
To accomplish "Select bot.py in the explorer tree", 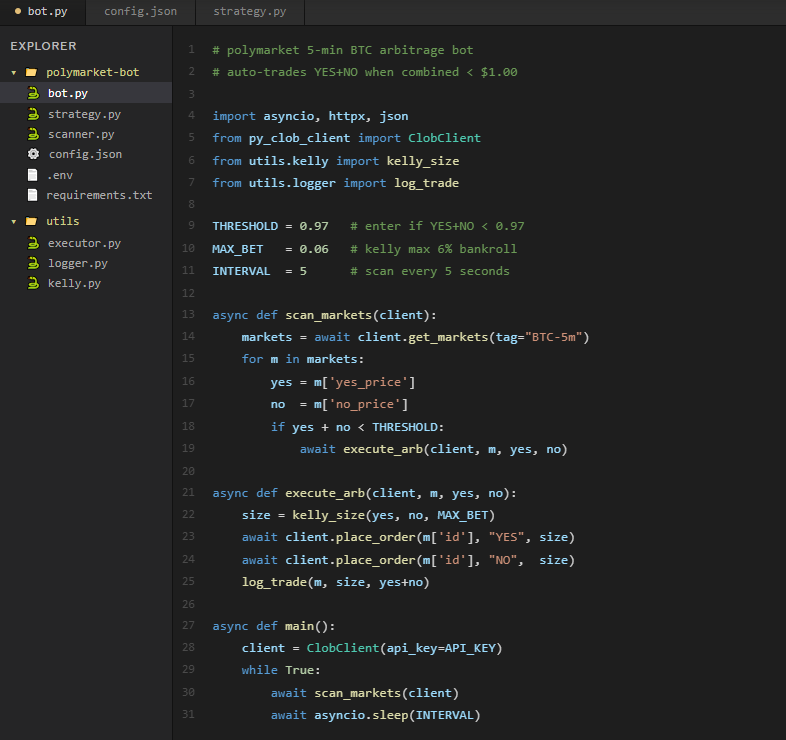I will (86, 93).
